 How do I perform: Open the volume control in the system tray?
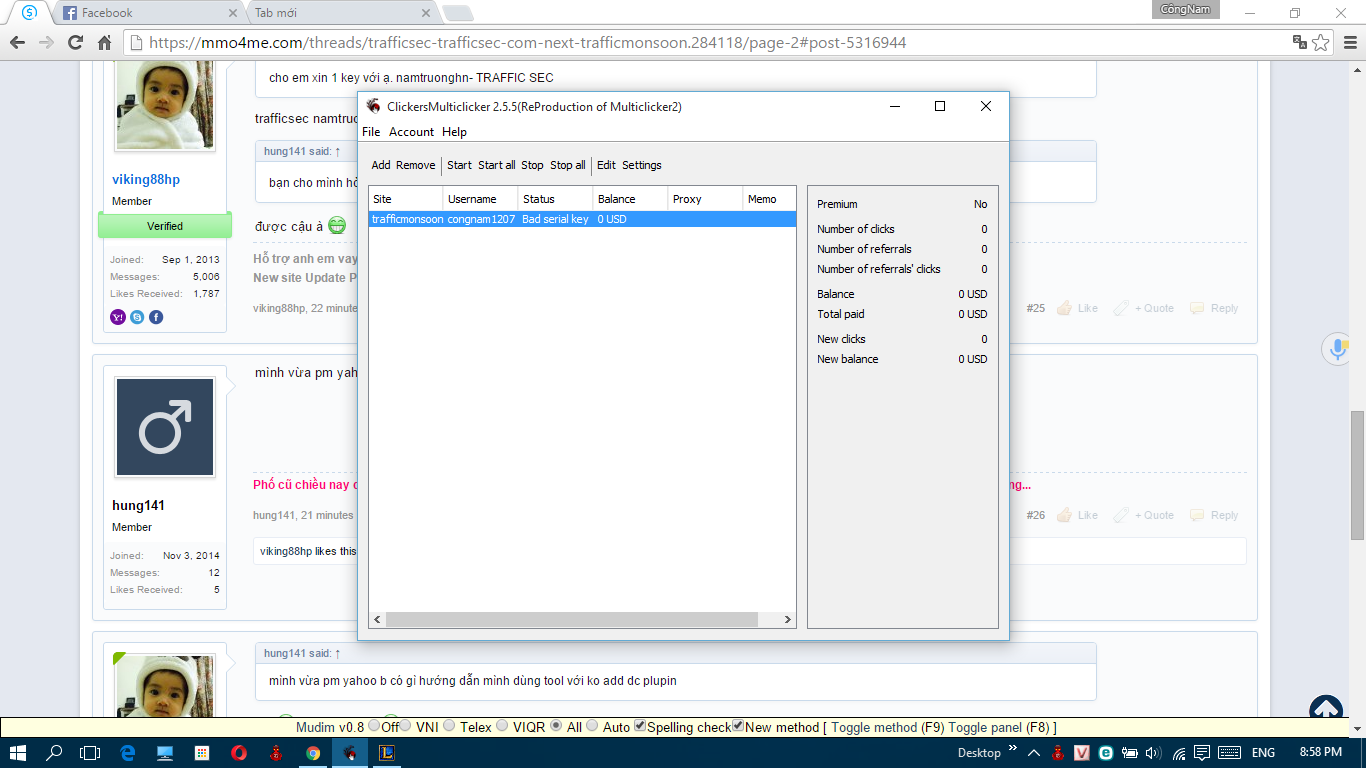(x=1153, y=753)
